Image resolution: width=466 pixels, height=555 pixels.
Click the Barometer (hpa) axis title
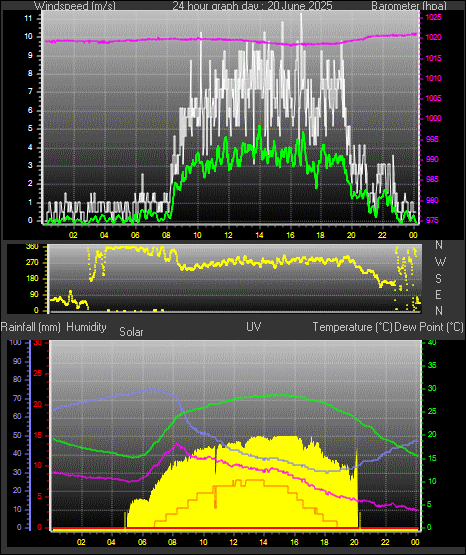coord(409,6)
